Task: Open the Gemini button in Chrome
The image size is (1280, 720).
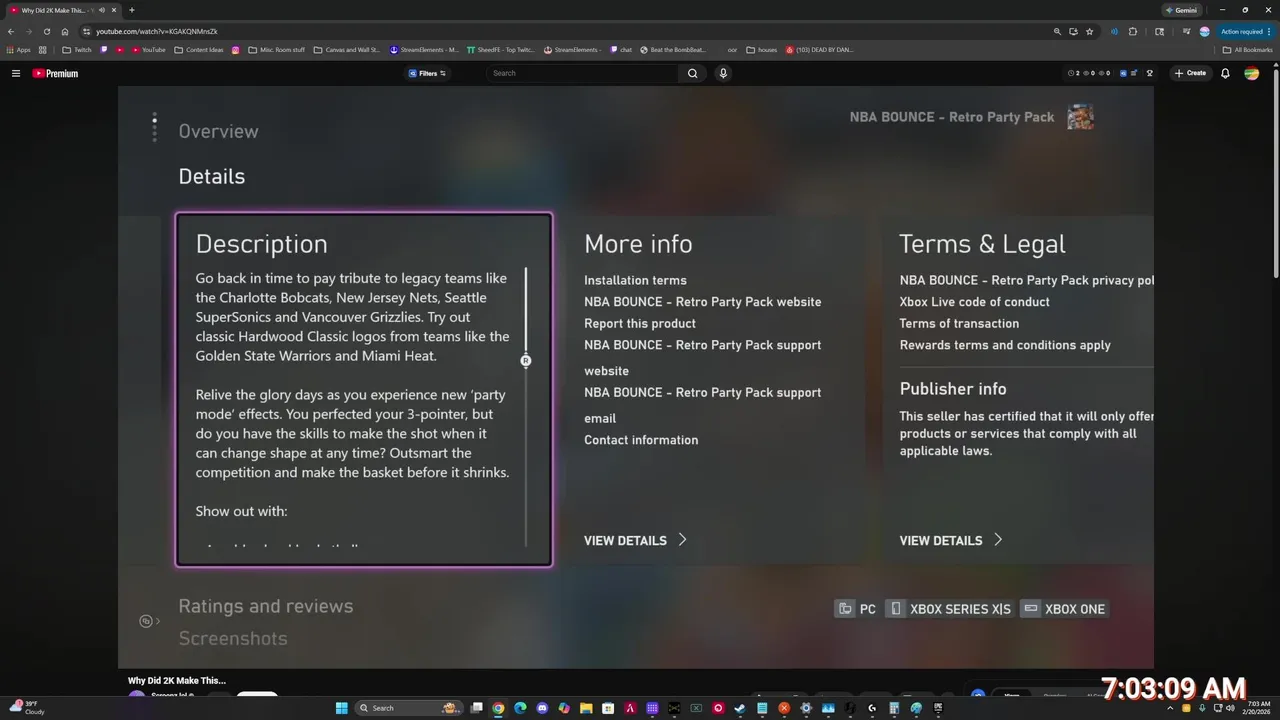Action: tap(1181, 10)
